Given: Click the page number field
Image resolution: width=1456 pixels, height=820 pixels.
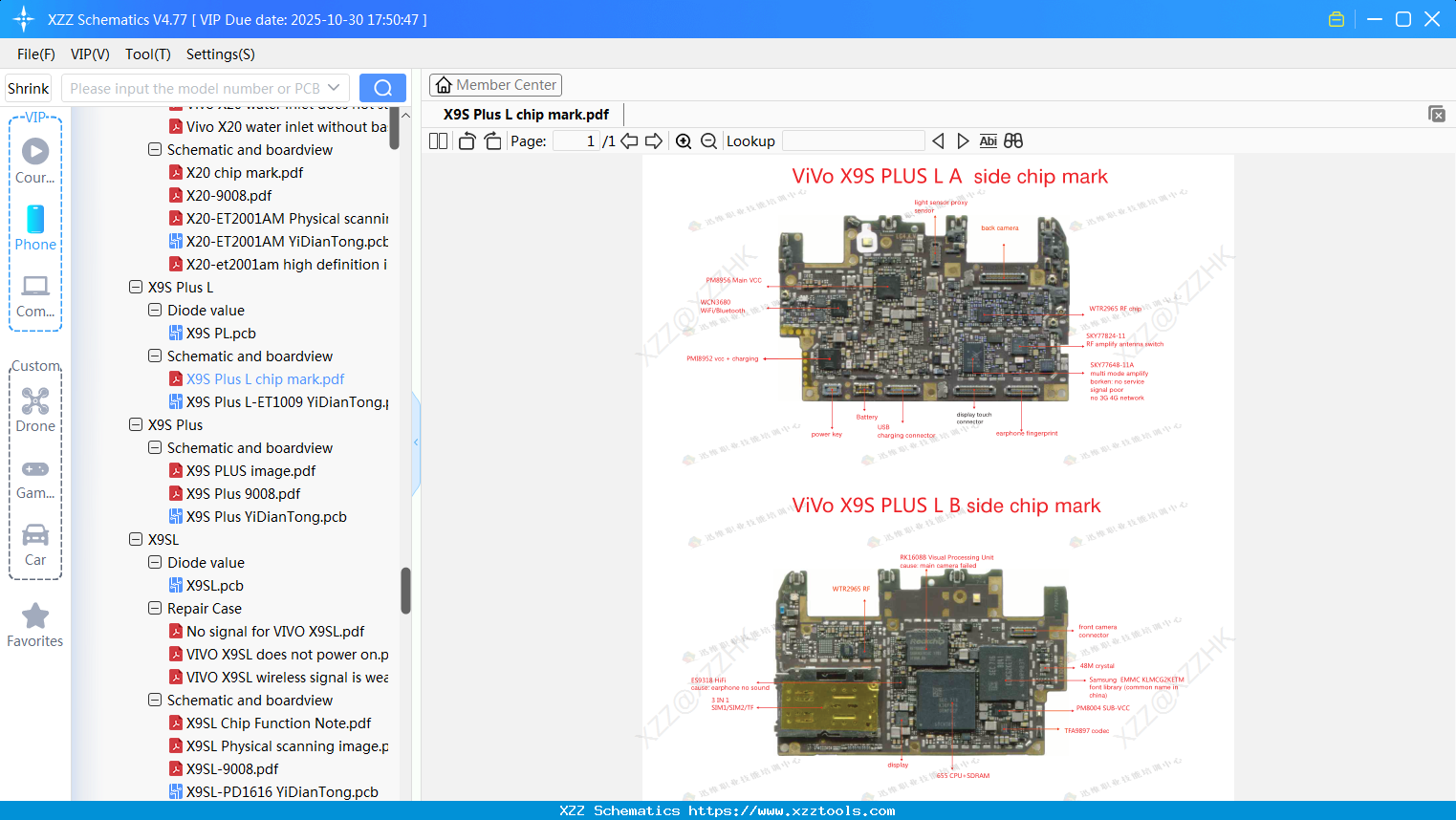Looking at the screenshot, I should 576,141.
